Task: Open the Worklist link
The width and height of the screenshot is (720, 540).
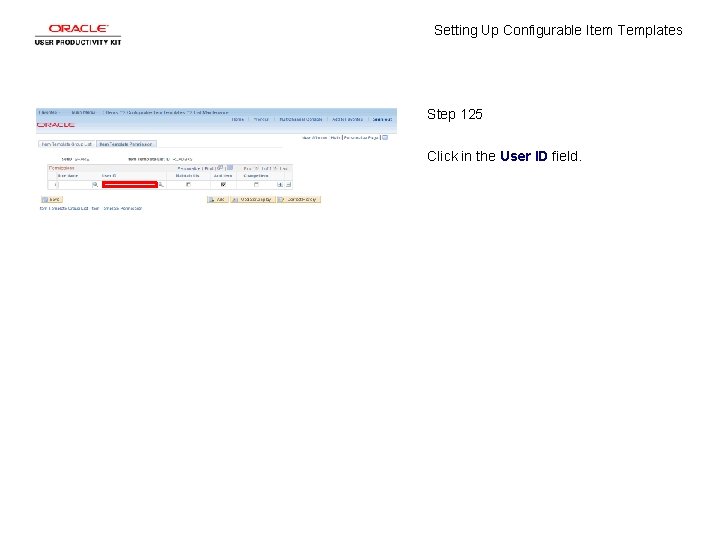Action: (261, 119)
